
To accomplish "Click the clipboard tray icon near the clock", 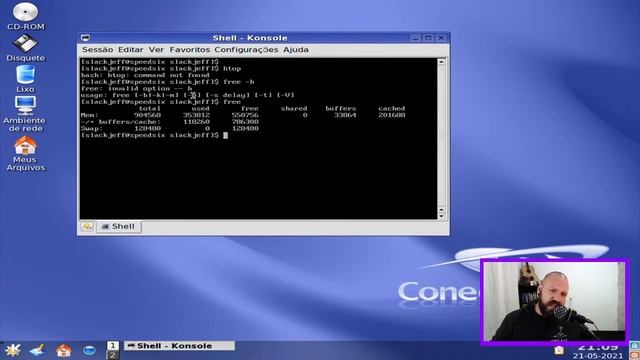I will (x=559, y=350).
